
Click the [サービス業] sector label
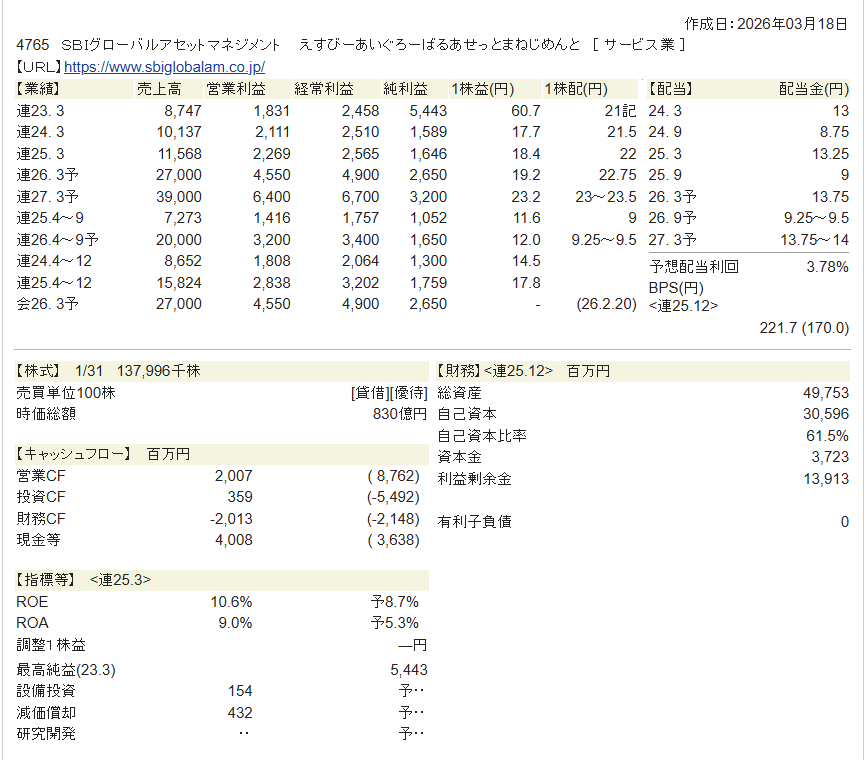639,44
